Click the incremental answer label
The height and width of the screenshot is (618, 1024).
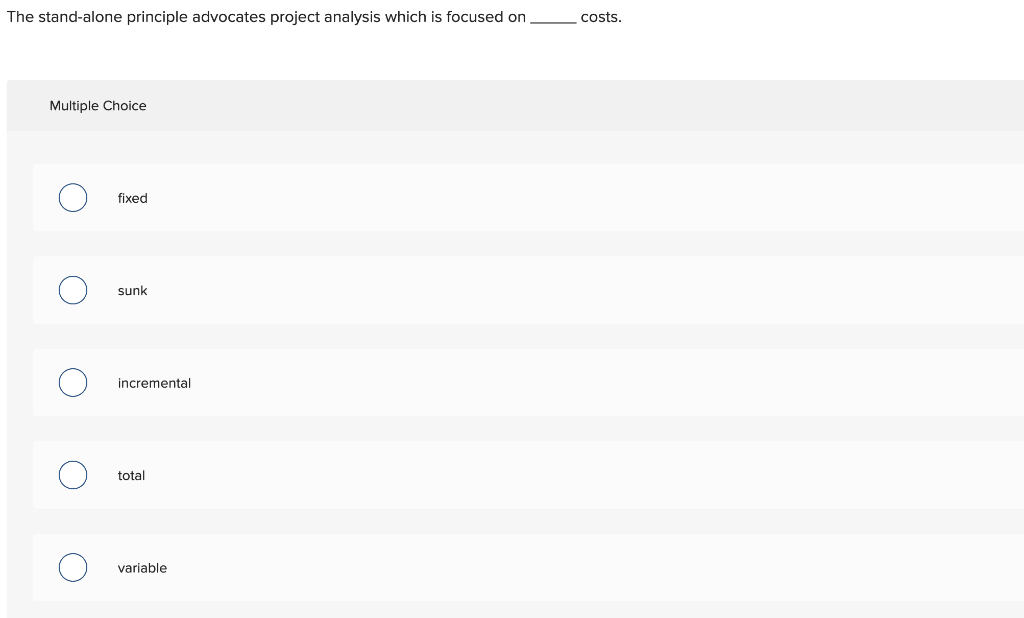tap(154, 383)
